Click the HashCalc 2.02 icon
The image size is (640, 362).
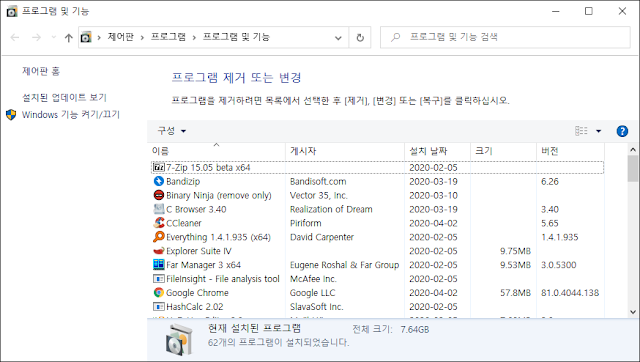158,306
